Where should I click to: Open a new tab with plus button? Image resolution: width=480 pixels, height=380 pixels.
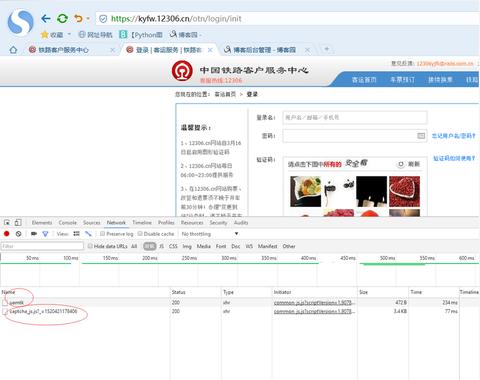[x=327, y=49]
